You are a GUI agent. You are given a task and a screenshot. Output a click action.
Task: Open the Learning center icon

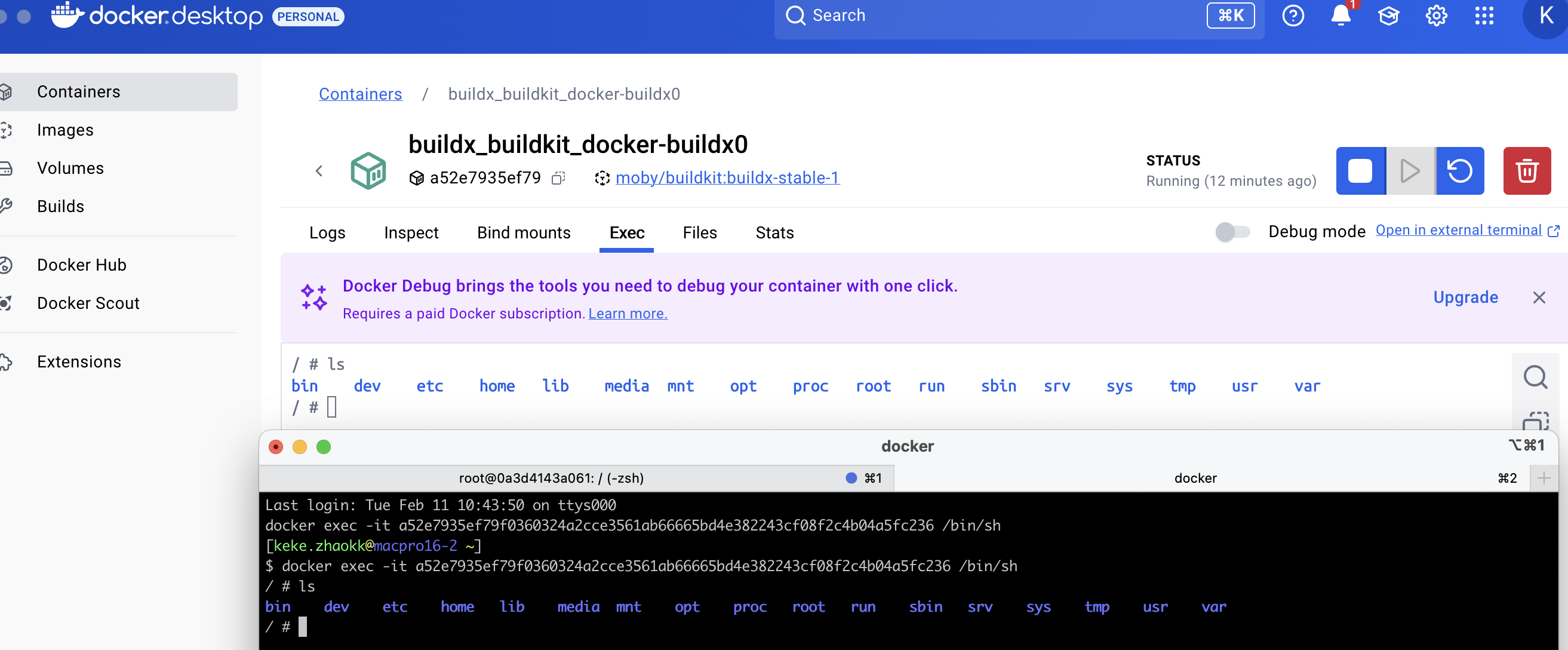click(x=1388, y=16)
